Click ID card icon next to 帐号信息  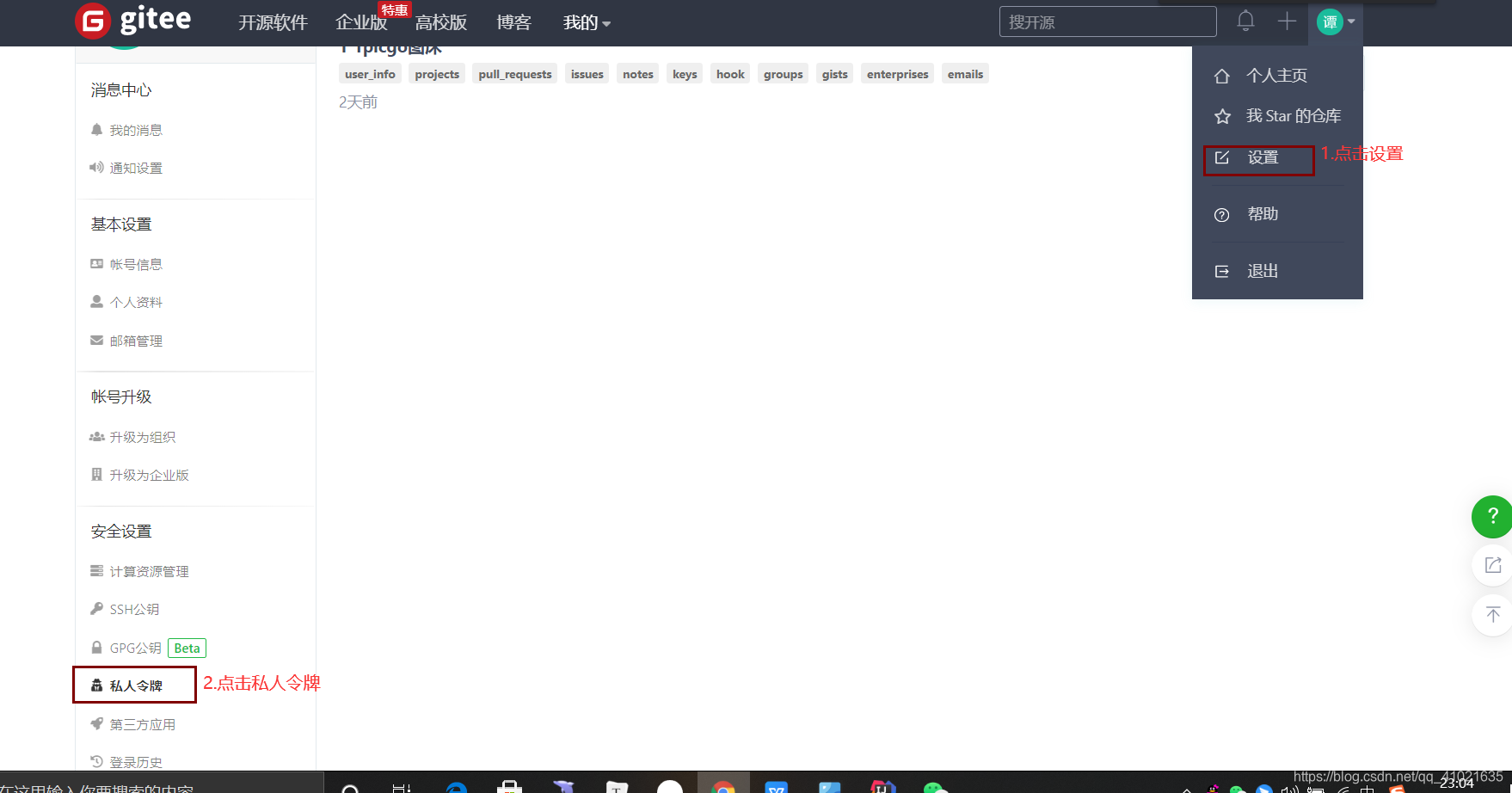point(96,264)
